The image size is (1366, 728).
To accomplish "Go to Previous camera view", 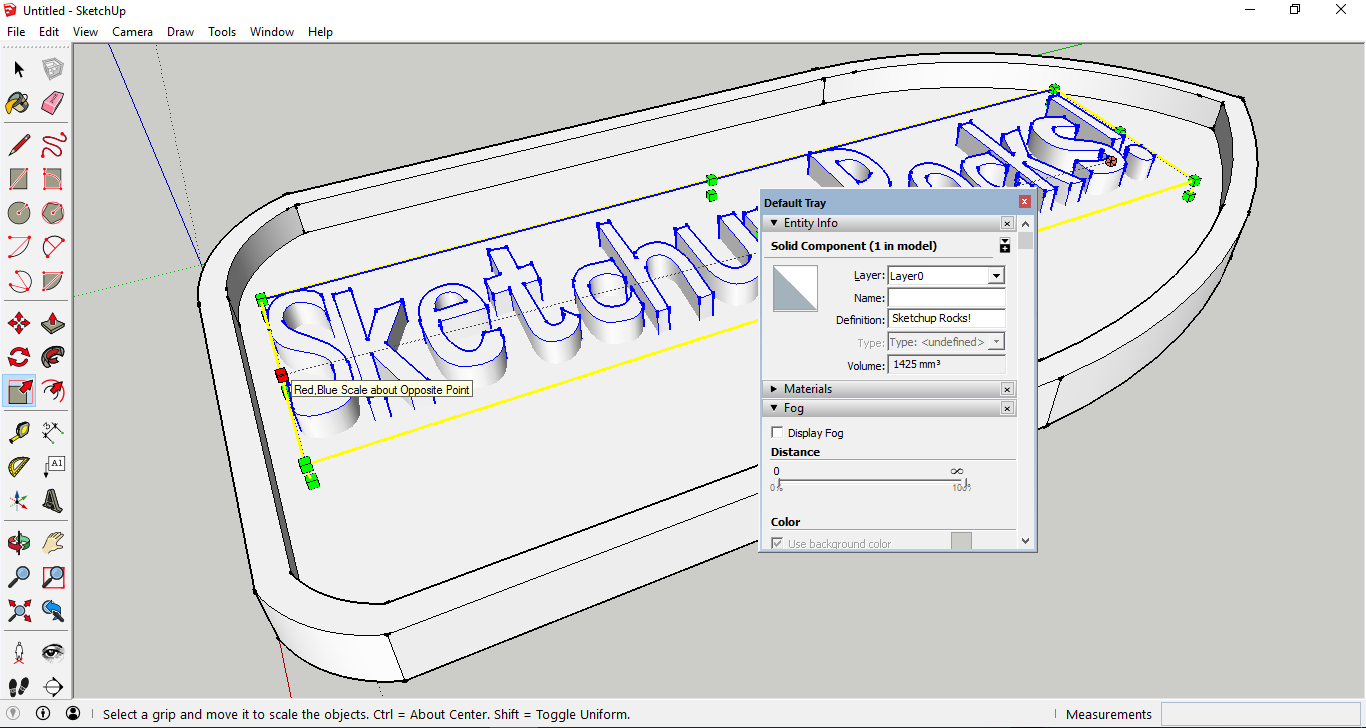I will tap(53, 611).
